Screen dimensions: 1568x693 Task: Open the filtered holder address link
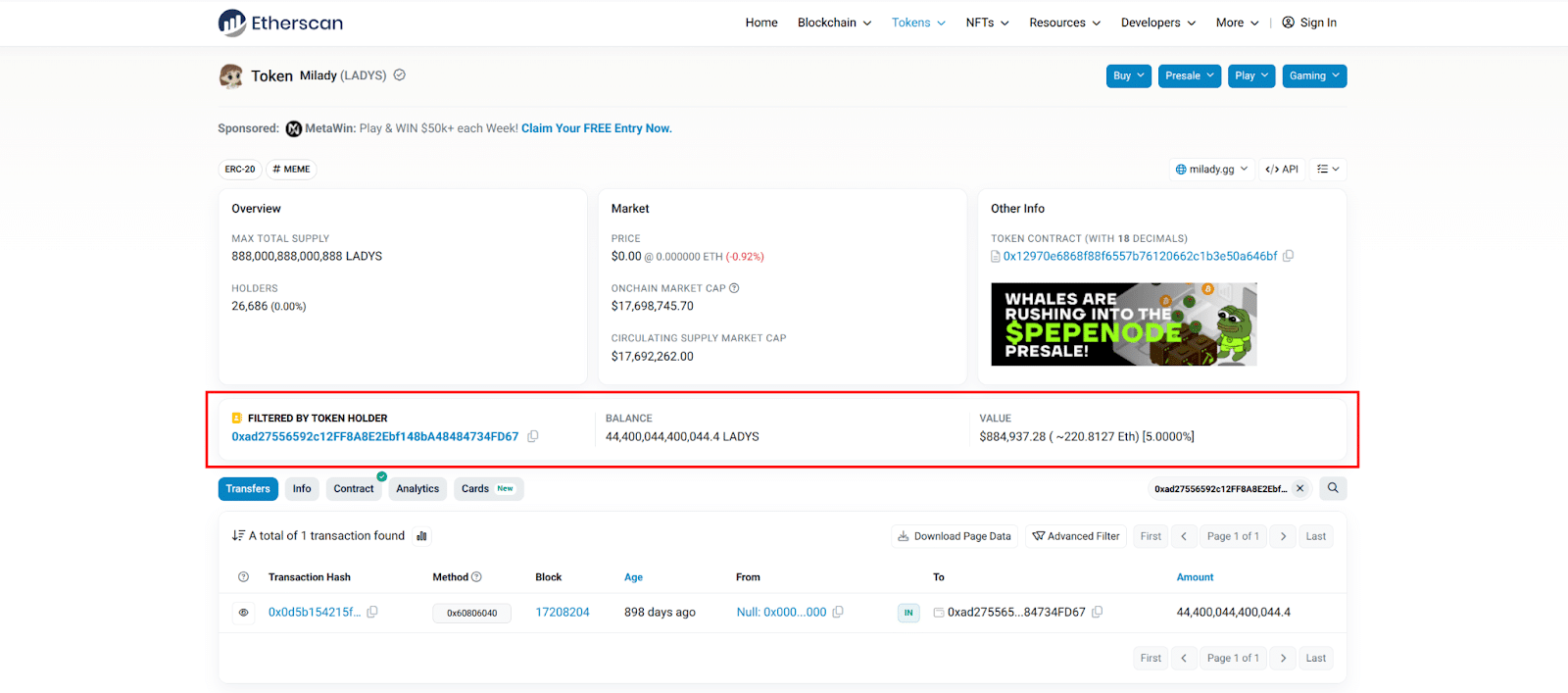pyautogui.click(x=375, y=436)
